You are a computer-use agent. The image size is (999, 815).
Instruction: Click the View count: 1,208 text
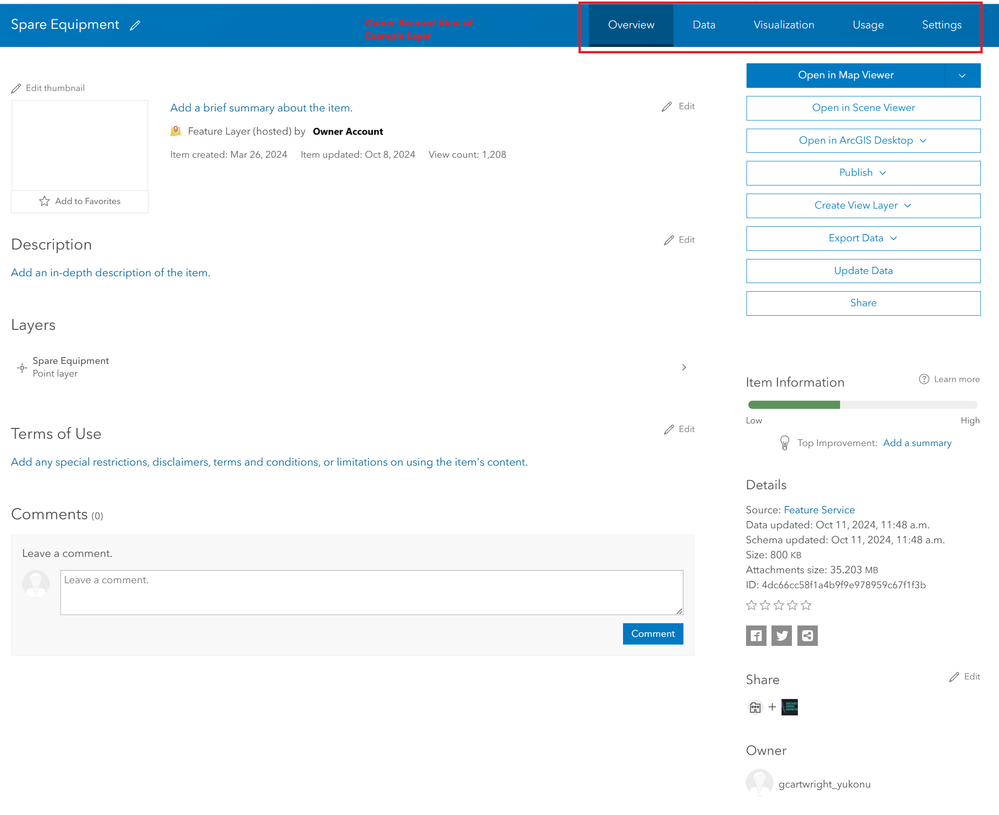[x=467, y=154]
